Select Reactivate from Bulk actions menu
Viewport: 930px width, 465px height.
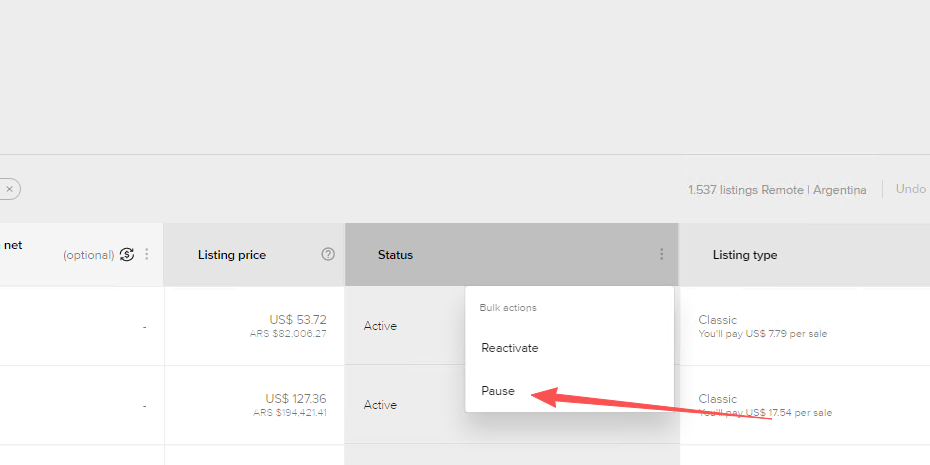(510, 348)
